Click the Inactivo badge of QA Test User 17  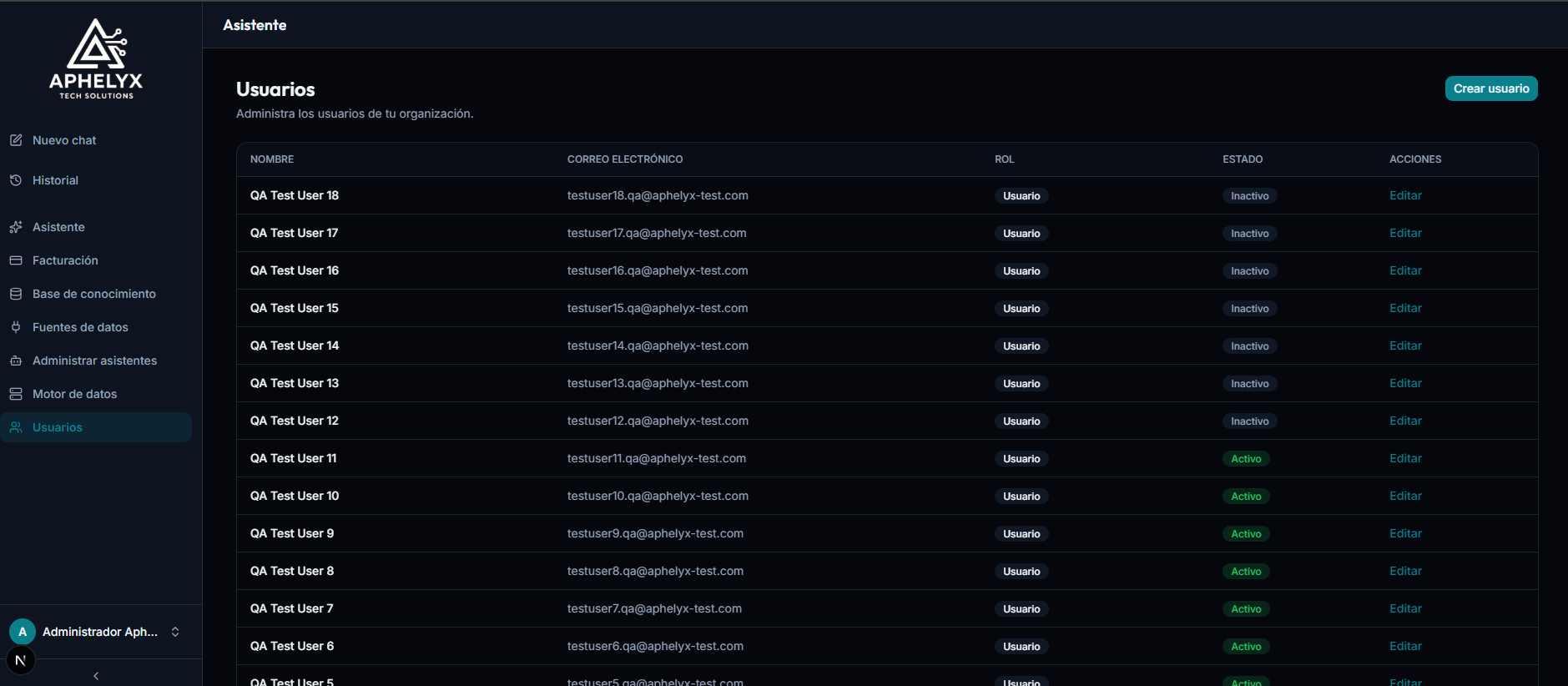point(1249,234)
